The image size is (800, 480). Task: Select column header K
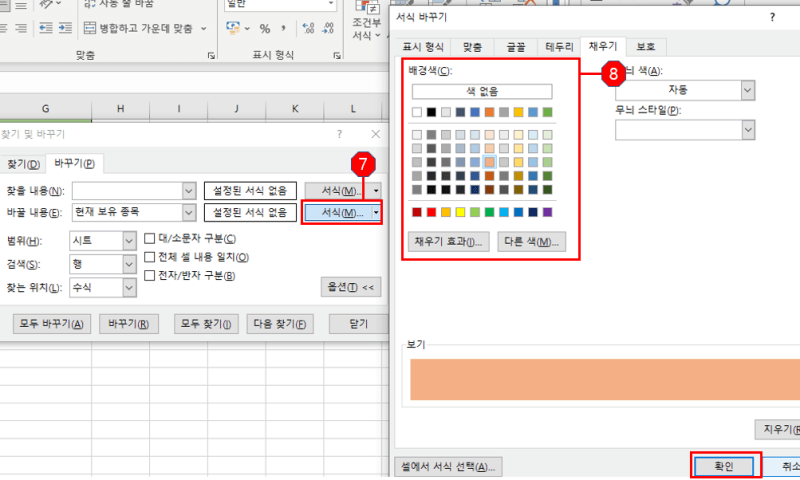[295, 109]
